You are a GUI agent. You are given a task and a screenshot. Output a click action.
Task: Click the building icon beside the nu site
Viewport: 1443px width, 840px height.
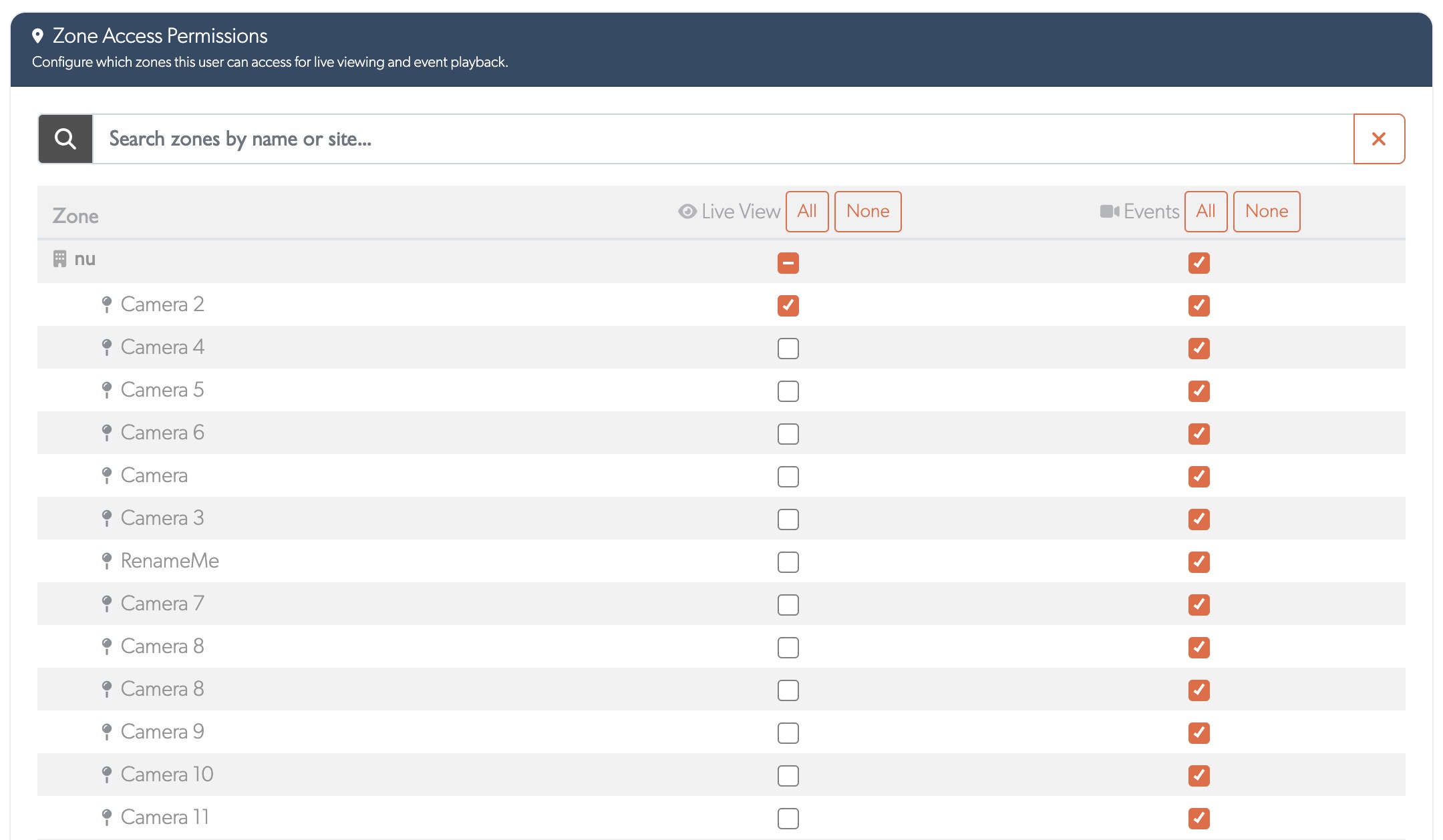click(x=59, y=258)
